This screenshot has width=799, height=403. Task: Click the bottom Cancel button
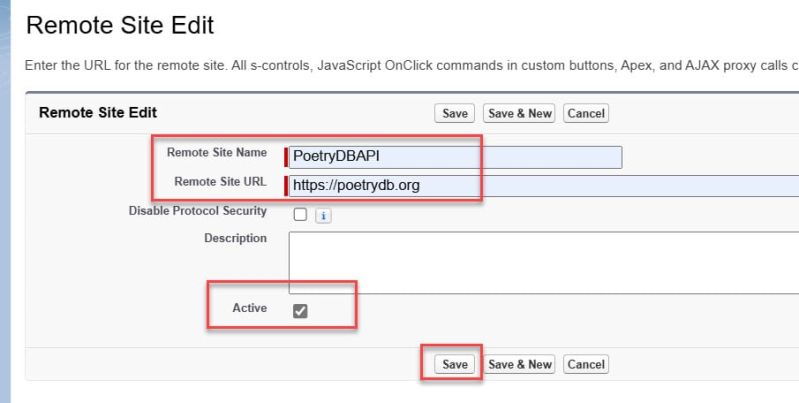(x=586, y=364)
